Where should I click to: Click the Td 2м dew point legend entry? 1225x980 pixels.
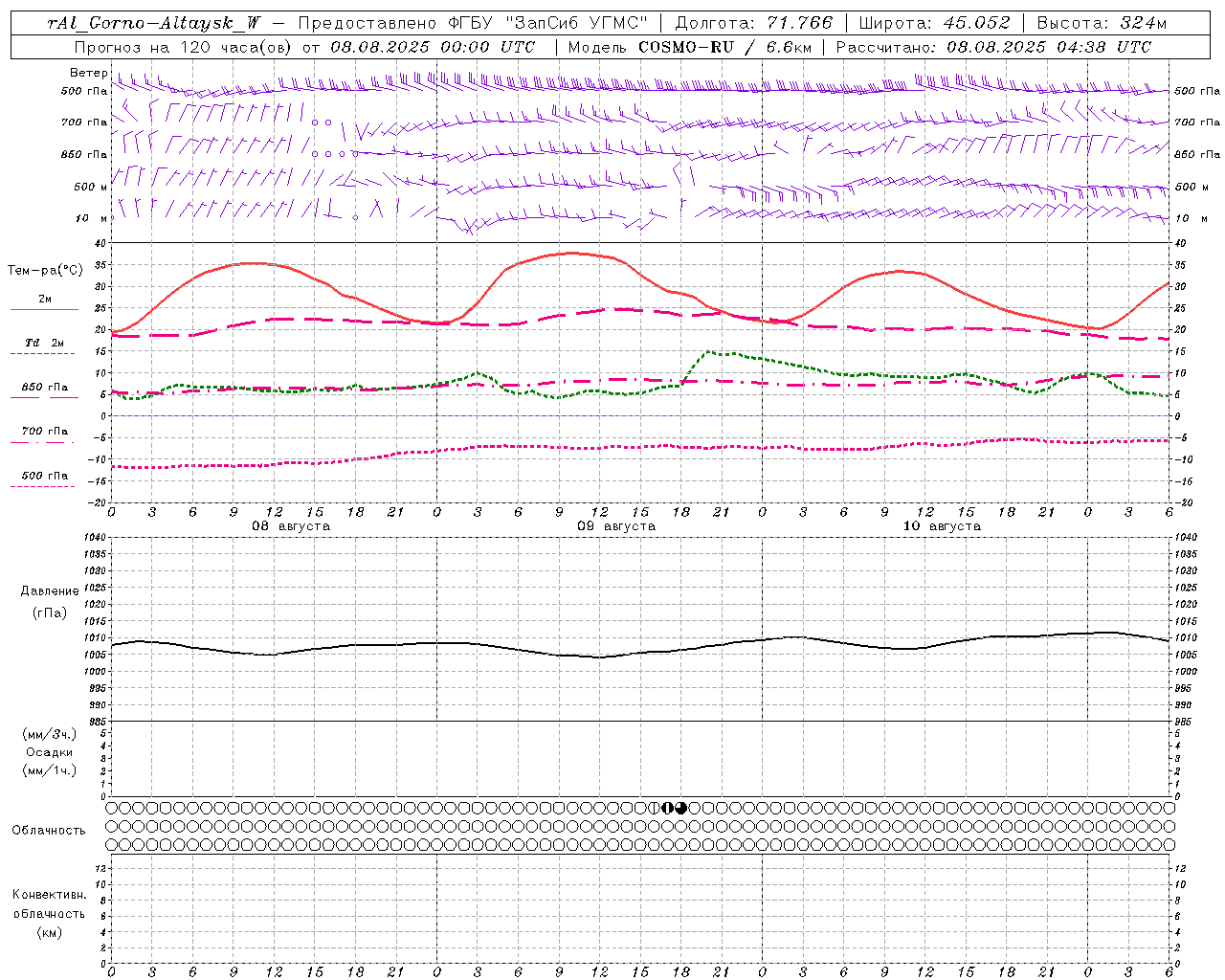tap(45, 343)
